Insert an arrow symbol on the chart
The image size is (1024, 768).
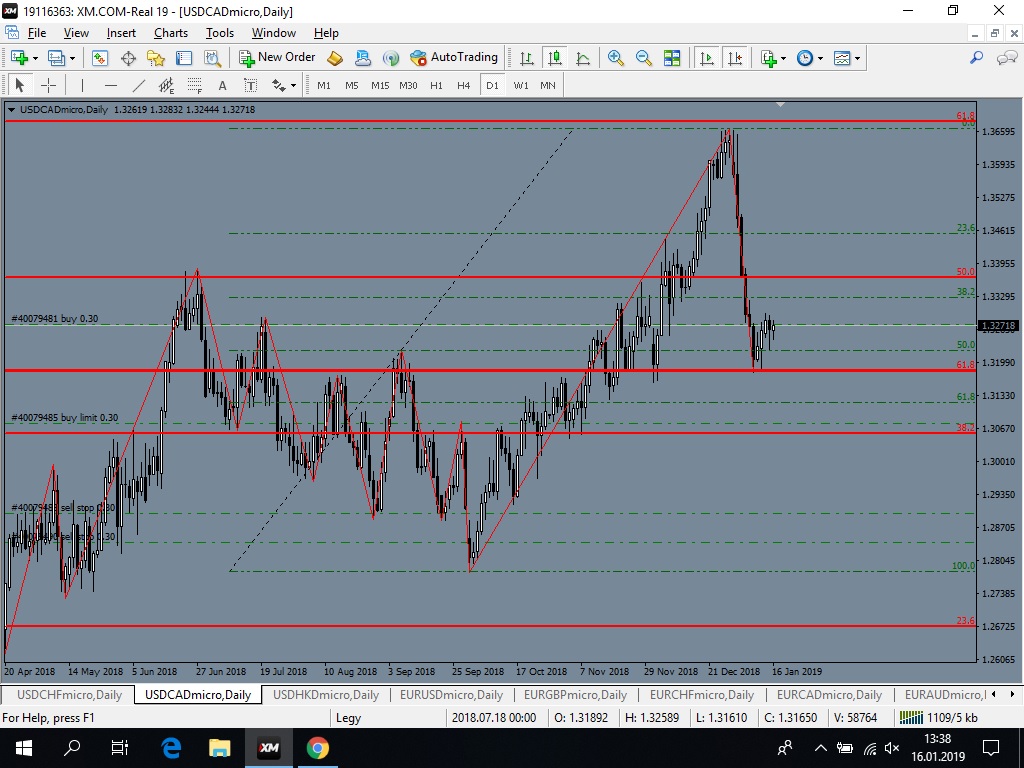(x=279, y=86)
